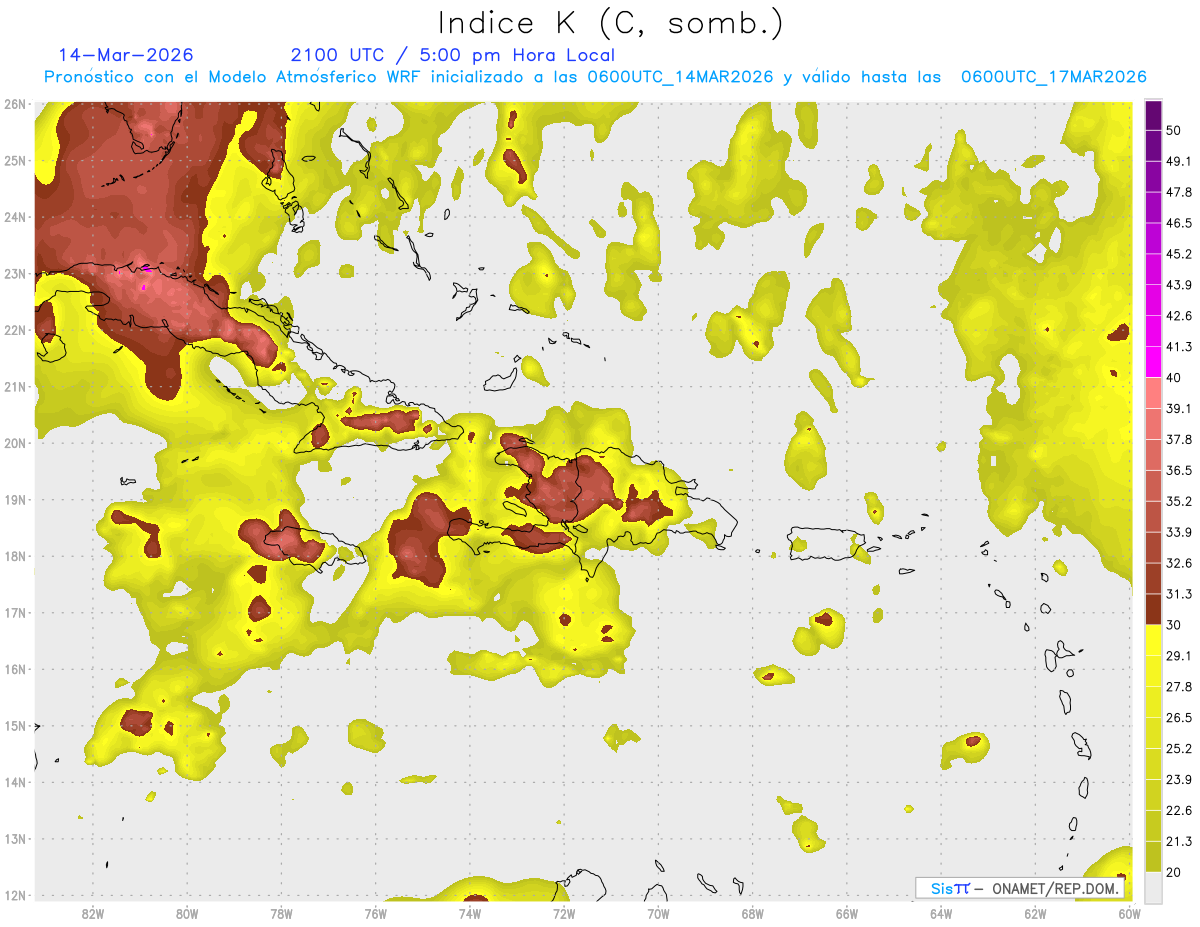
Task: Click the colorbar value '22.6'
Action: 1178,811
